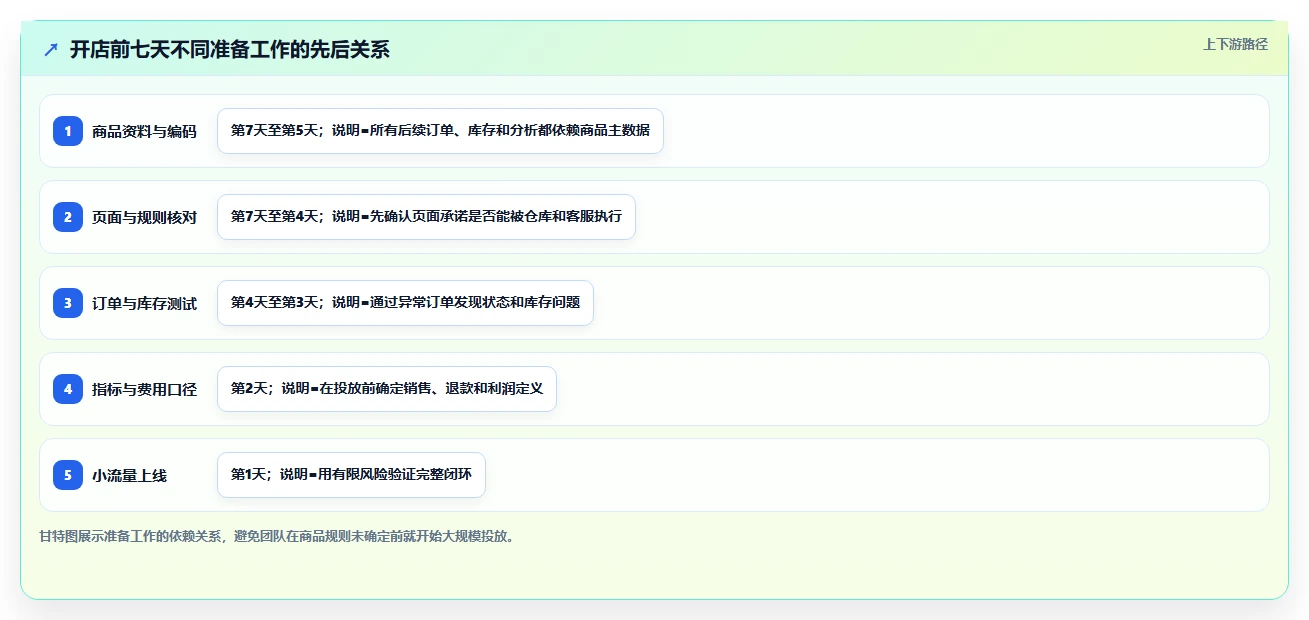
Task: Click the 第4天至第3天 description box
Action: point(405,303)
